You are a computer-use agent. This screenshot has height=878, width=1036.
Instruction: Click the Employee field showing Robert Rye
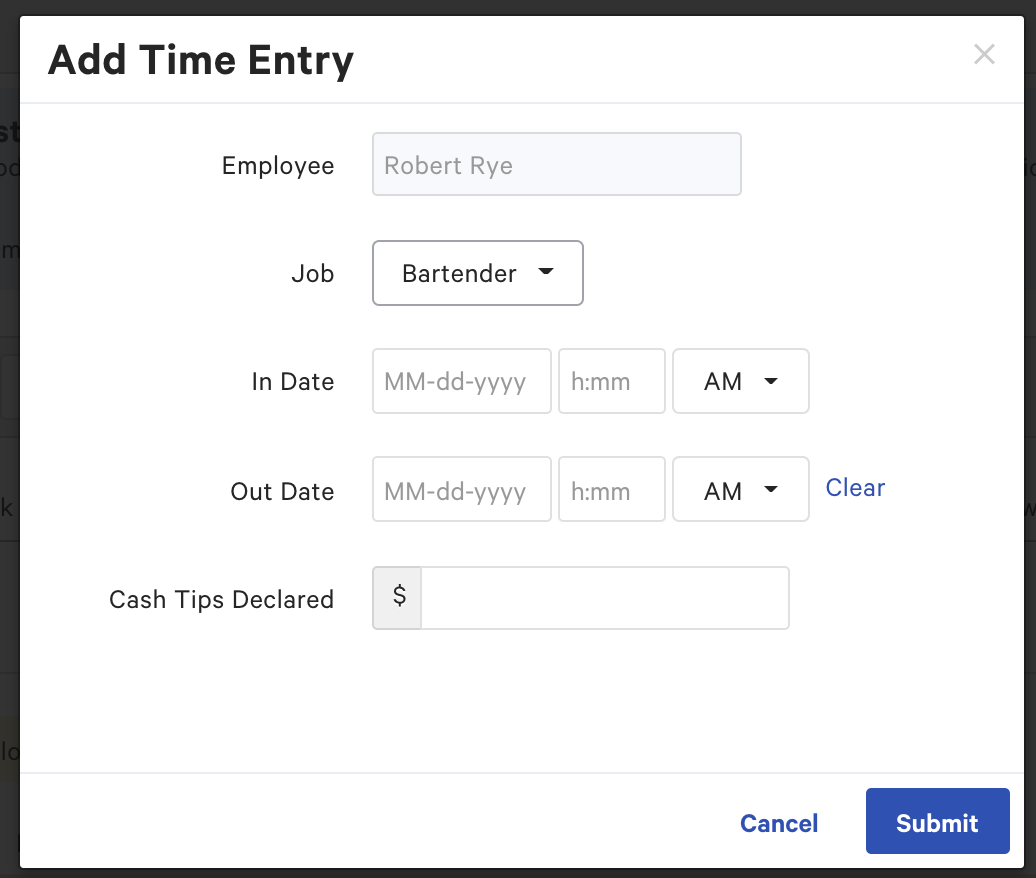pos(556,164)
